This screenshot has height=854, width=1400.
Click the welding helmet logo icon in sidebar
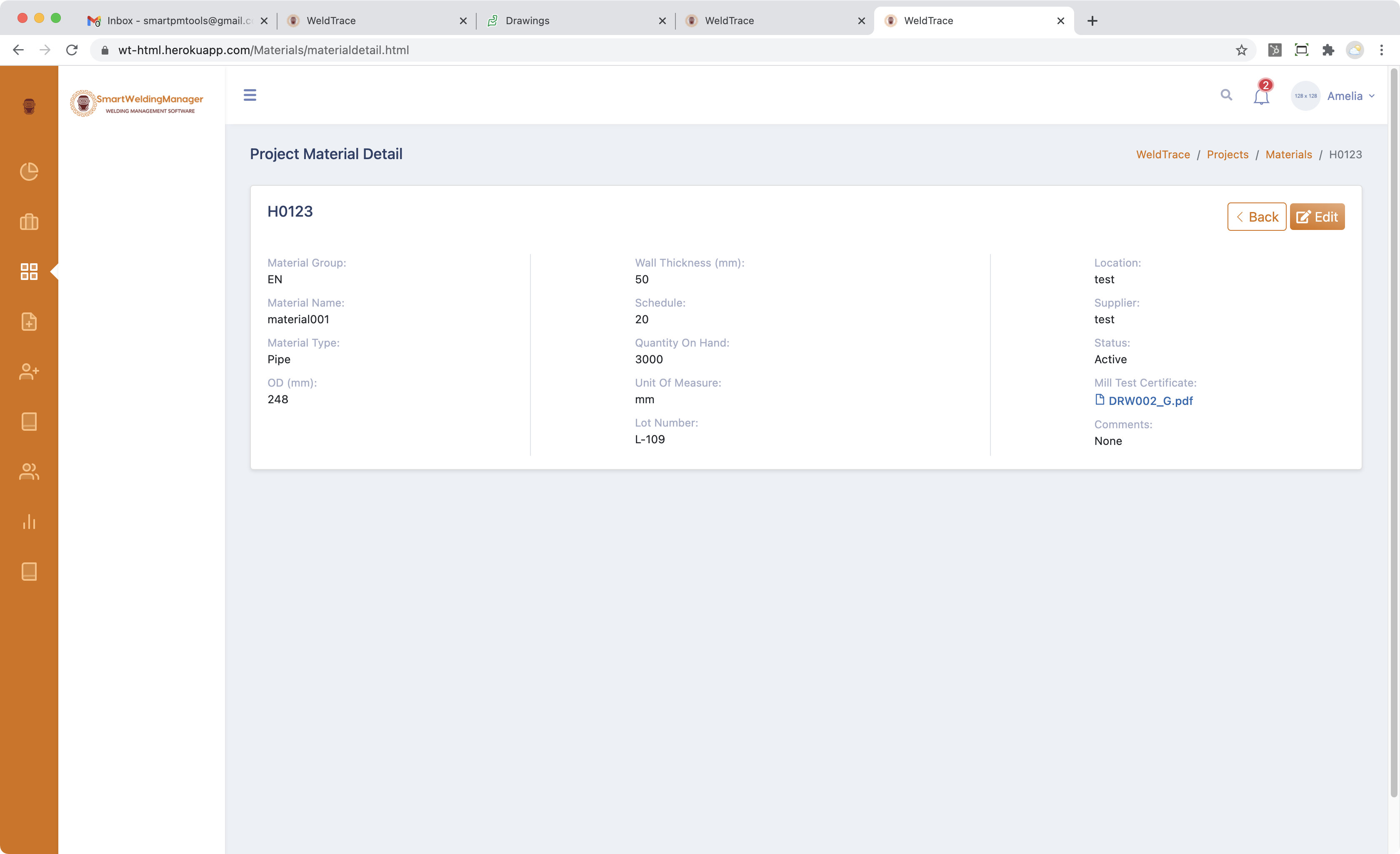pyautogui.click(x=29, y=106)
